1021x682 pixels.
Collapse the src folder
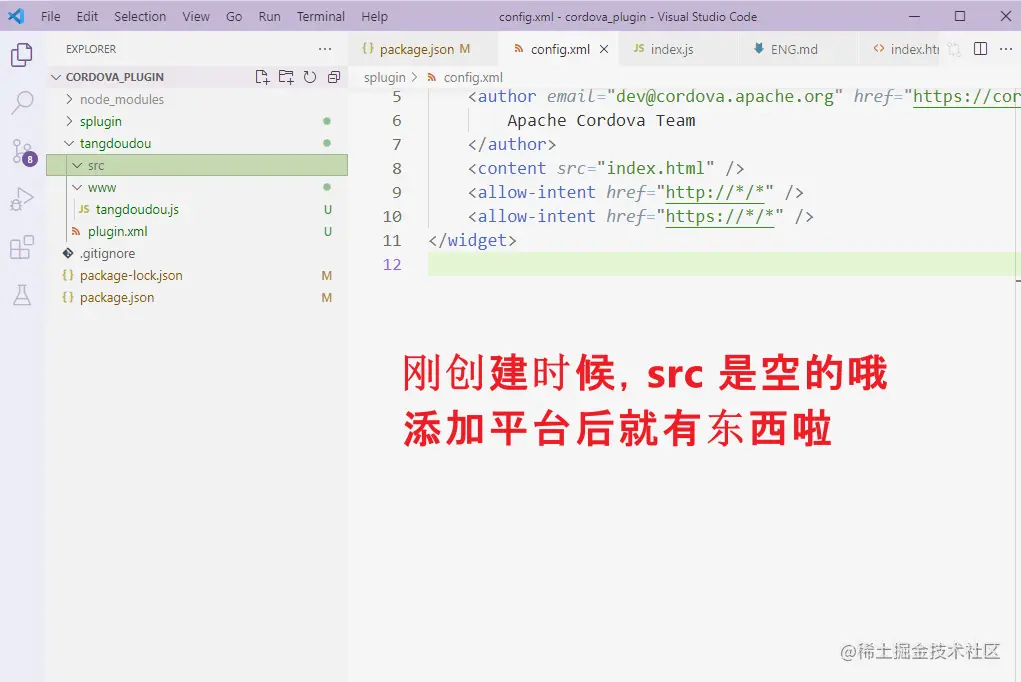pos(77,165)
